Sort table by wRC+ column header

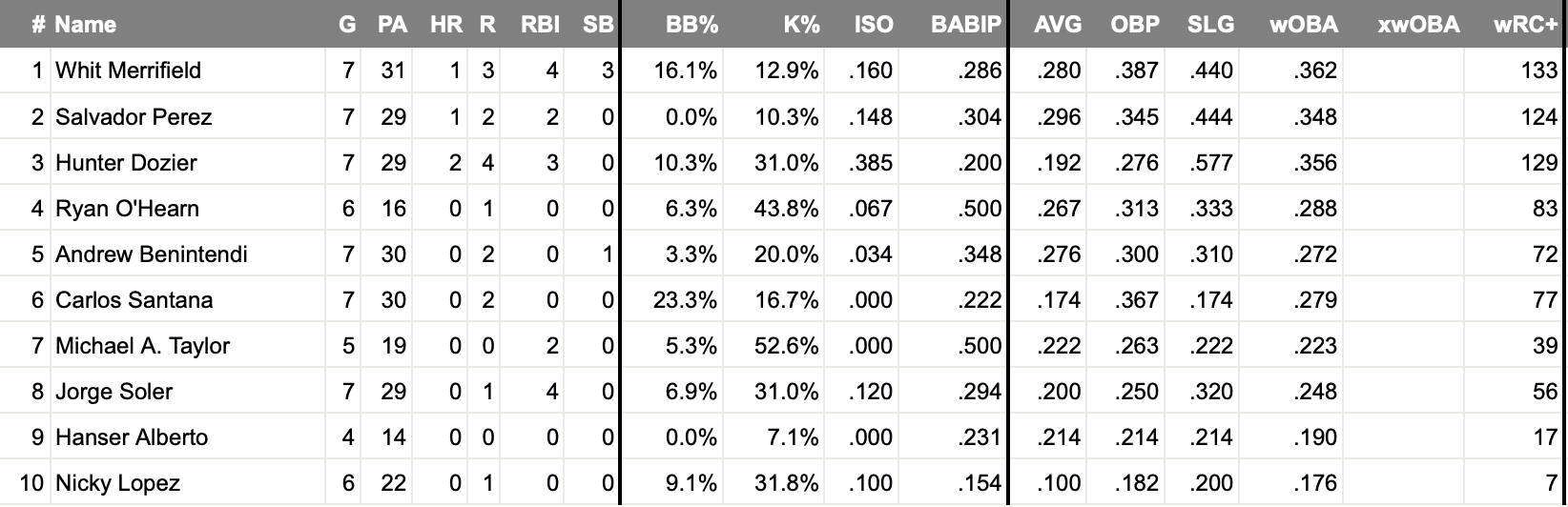tap(1525, 25)
